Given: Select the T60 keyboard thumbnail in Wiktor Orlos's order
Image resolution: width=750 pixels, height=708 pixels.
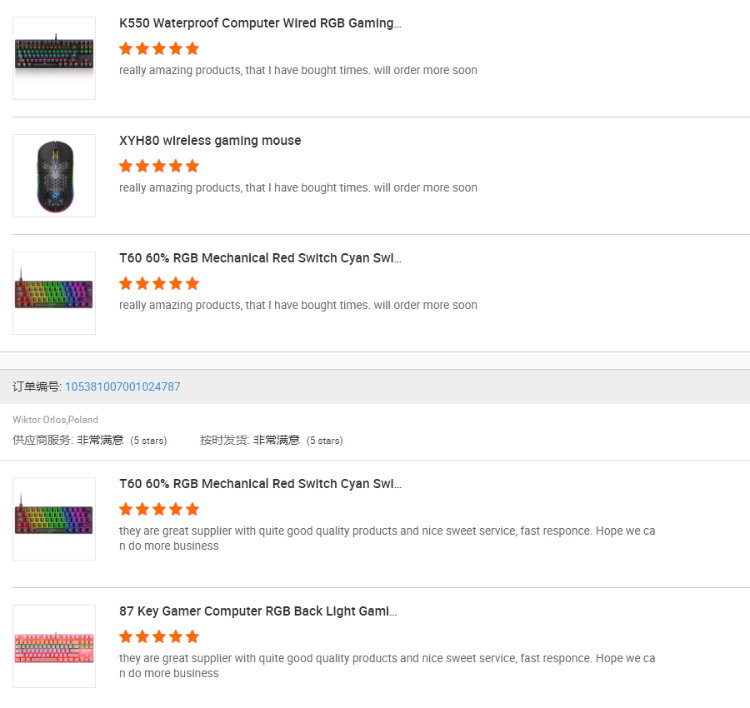Looking at the screenshot, I should tap(54, 519).
